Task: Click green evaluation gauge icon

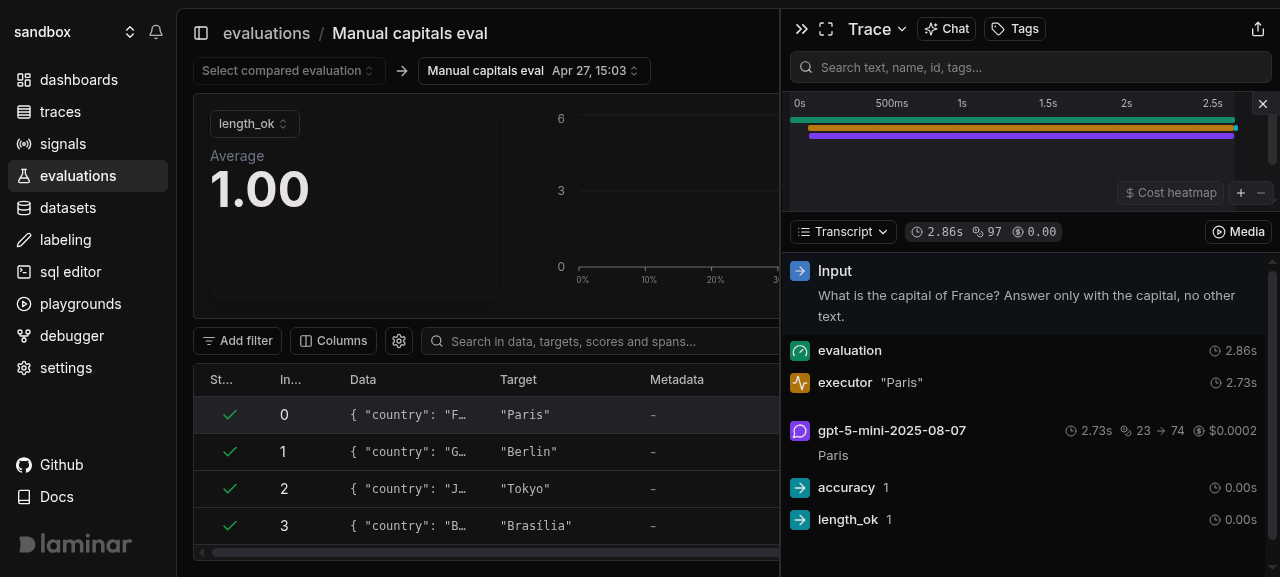Action: pyautogui.click(x=800, y=351)
